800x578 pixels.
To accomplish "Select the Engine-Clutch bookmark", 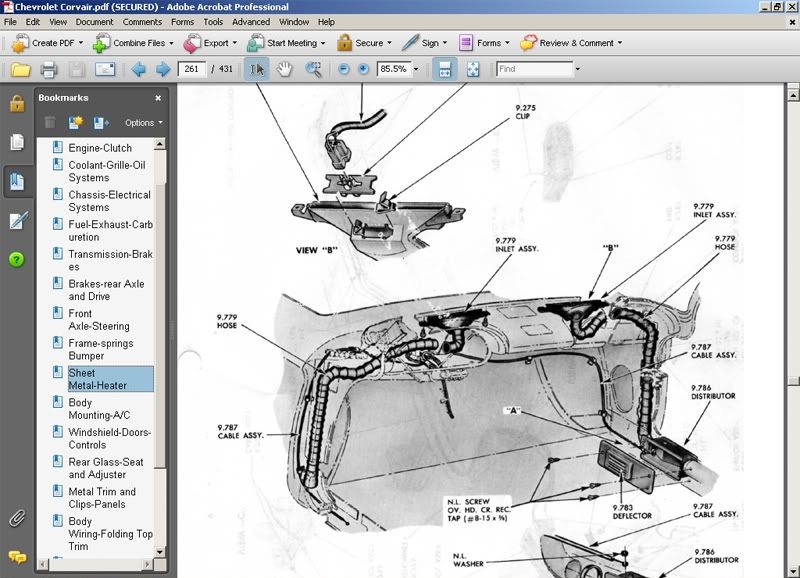I will (100, 148).
